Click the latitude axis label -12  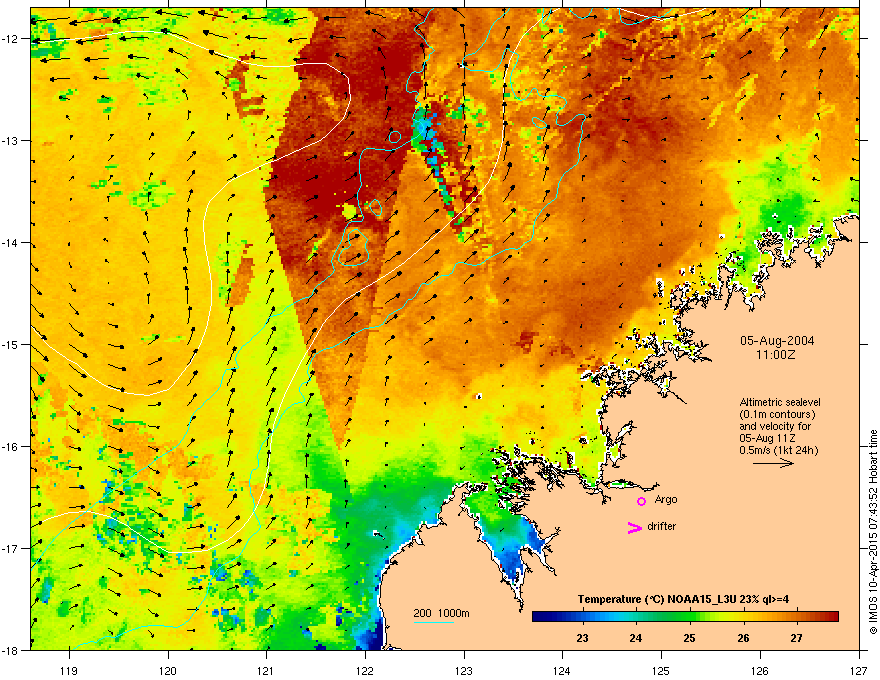pos(11,39)
